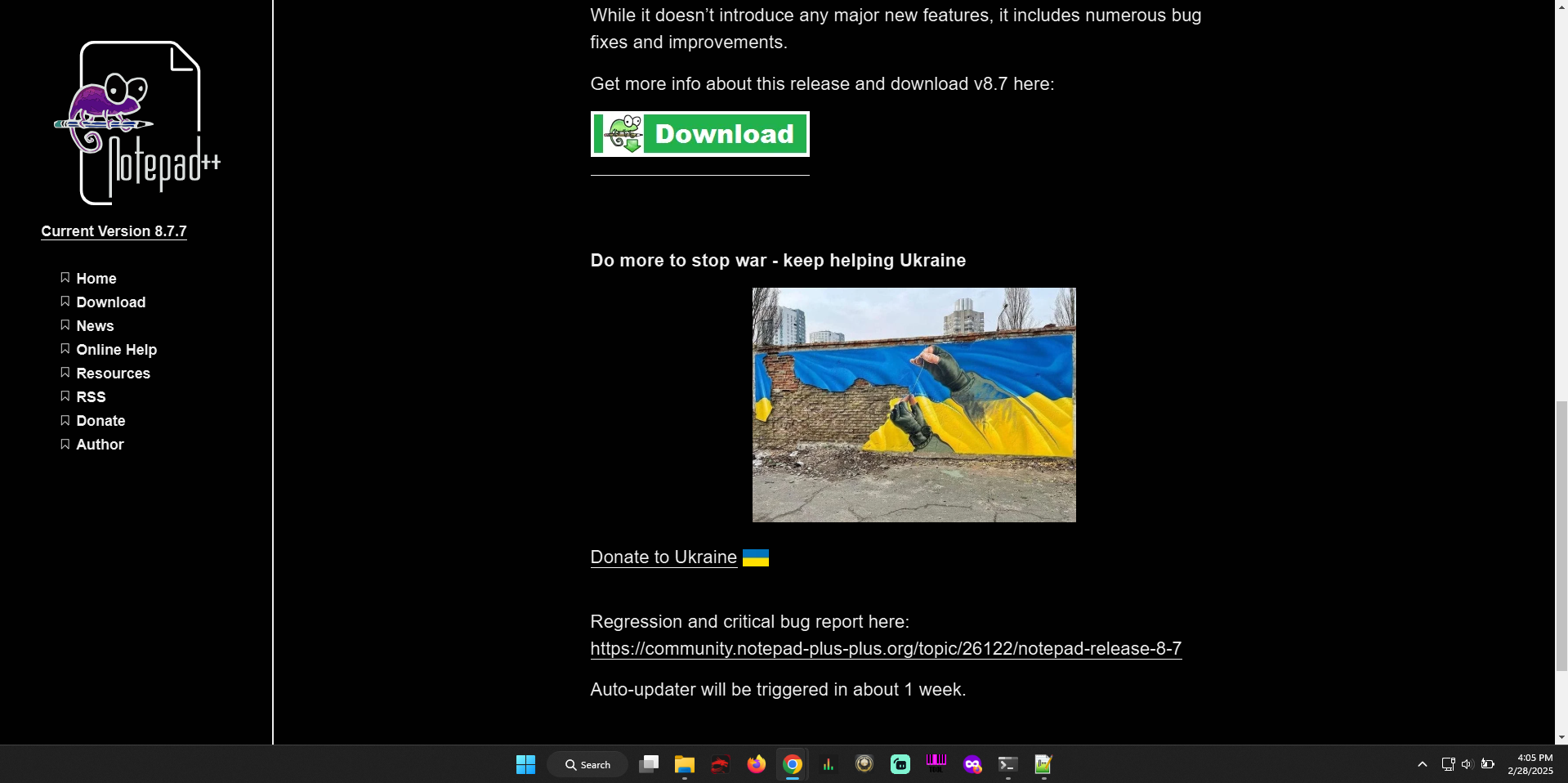Open the Terminal icon in taskbar
Screen dimensions: 1568x783
[x=1007, y=765]
